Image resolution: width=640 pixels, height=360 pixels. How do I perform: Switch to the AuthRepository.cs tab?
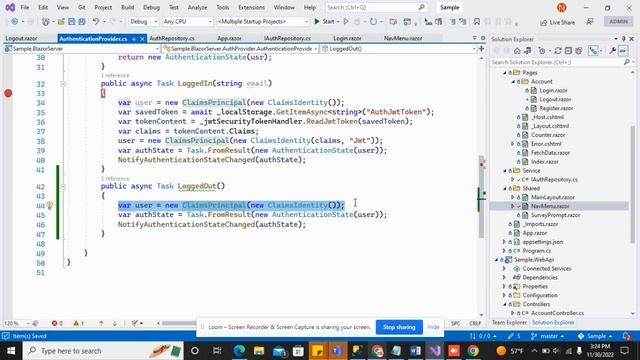click(x=172, y=38)
